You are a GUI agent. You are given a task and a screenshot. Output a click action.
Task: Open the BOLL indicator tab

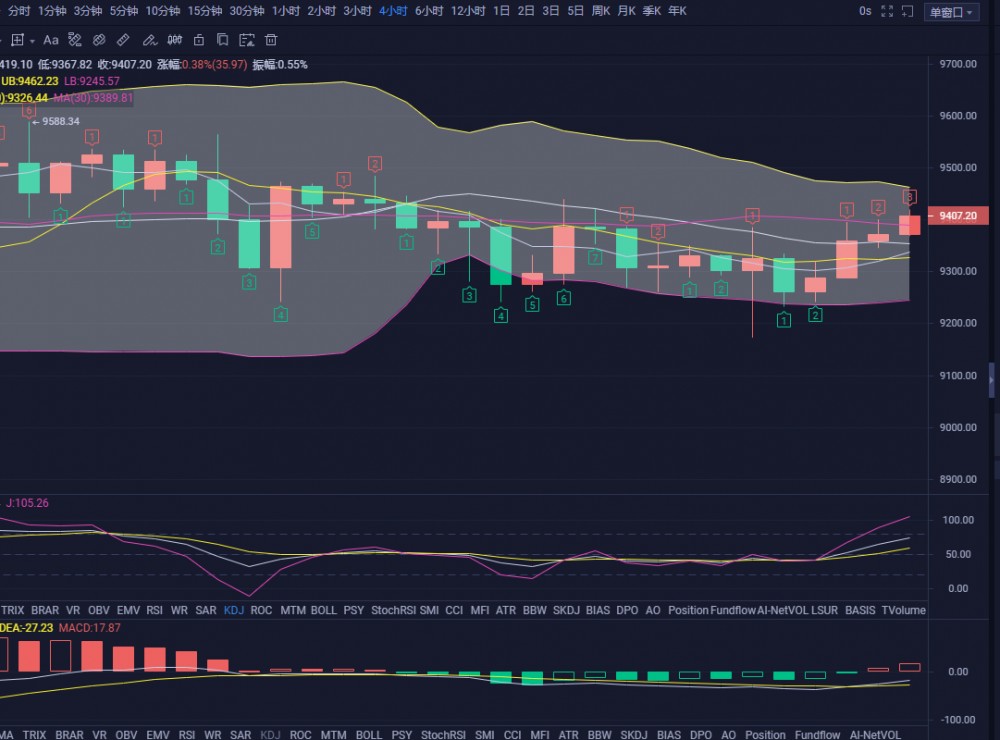pos(324,610)
